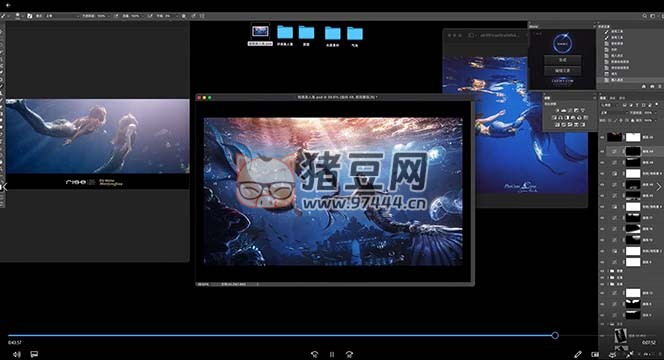
Task: Filter layers by pixel layers icon
Action: coord(624,105)
